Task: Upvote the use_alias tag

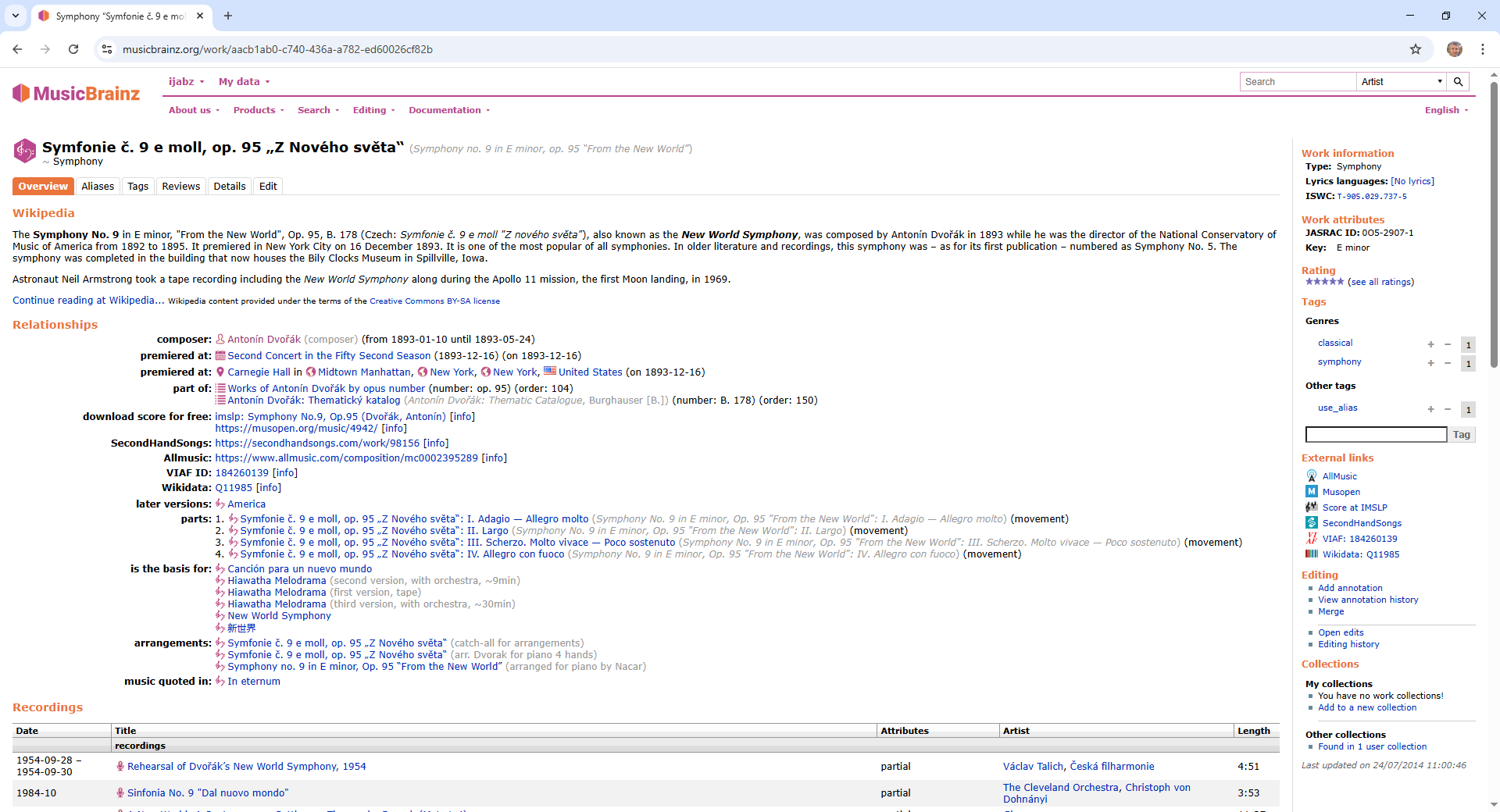Action: [1430, 409]
